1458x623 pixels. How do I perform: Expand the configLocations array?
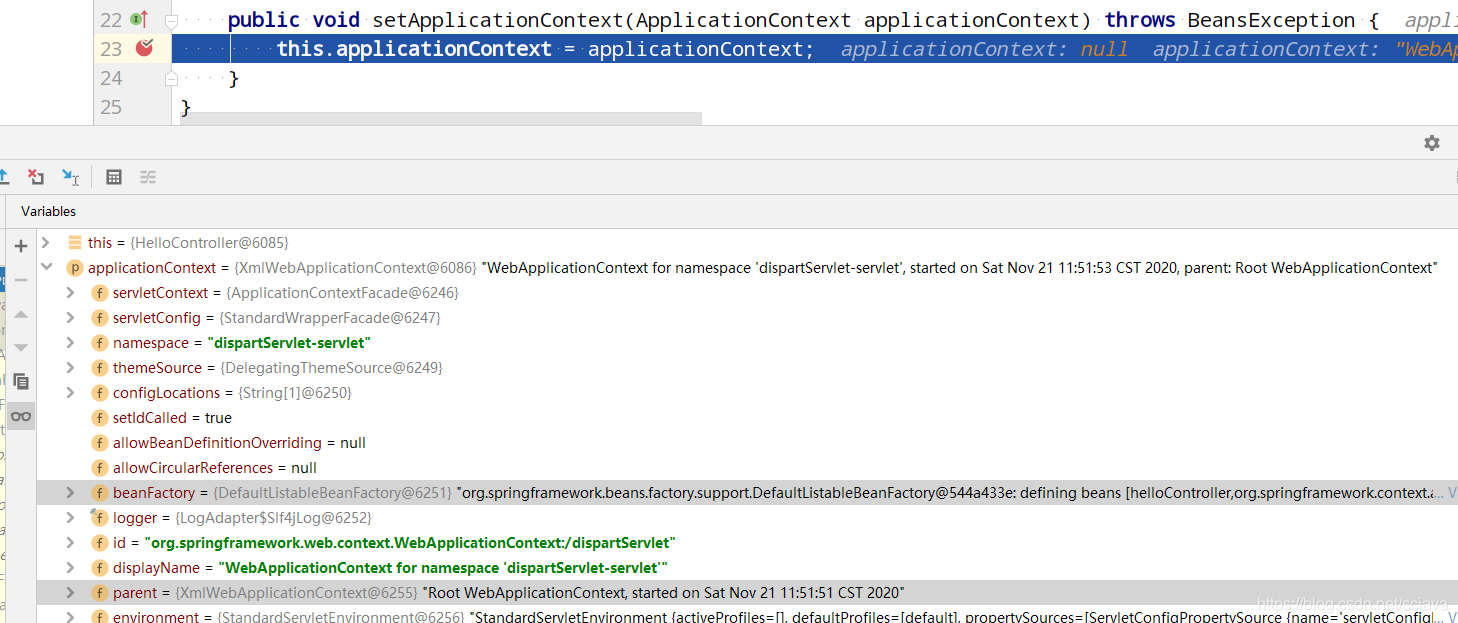point(70,393)
